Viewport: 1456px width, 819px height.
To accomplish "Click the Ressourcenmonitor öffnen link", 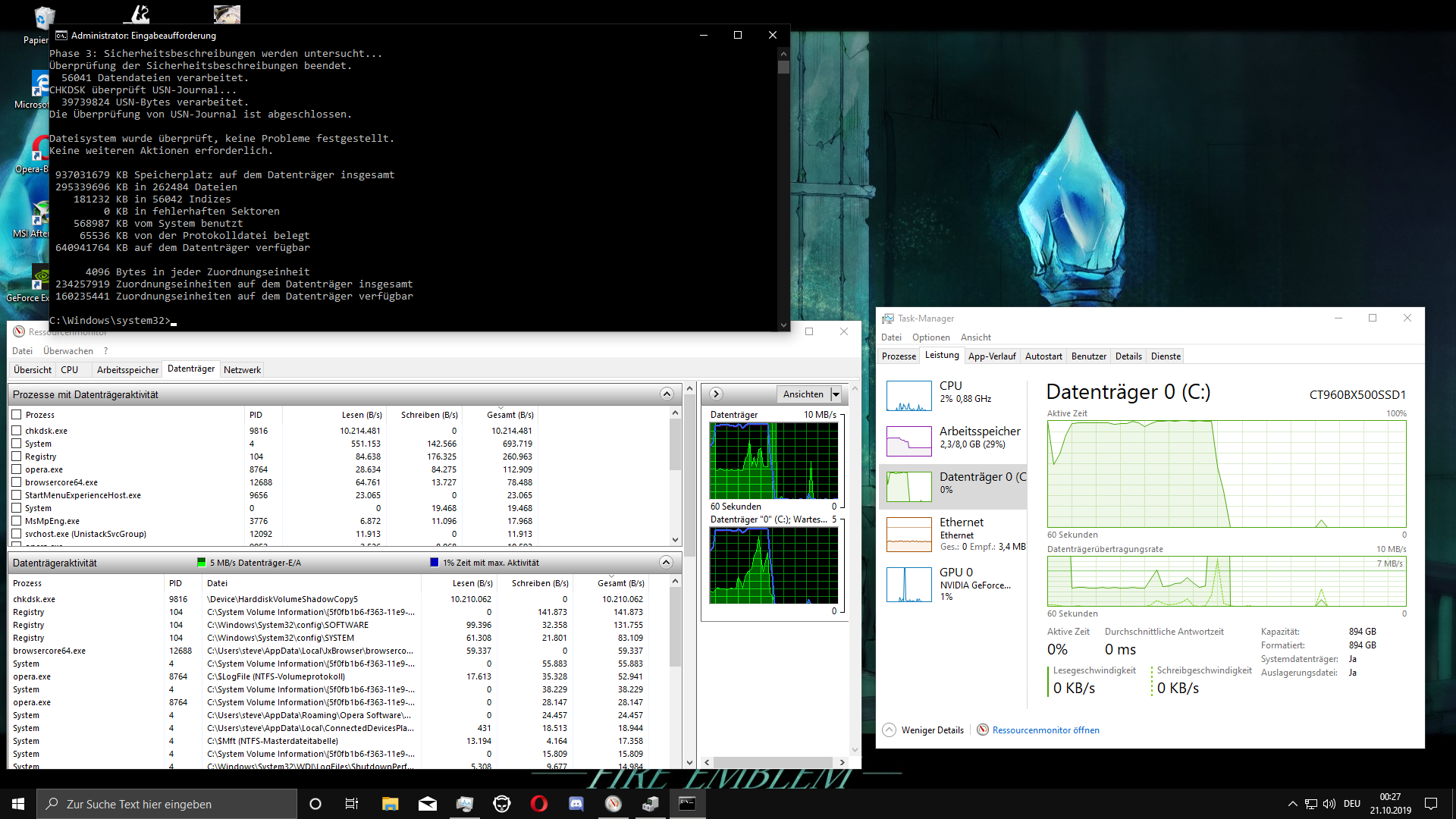I will click(x=1045, y=730).
